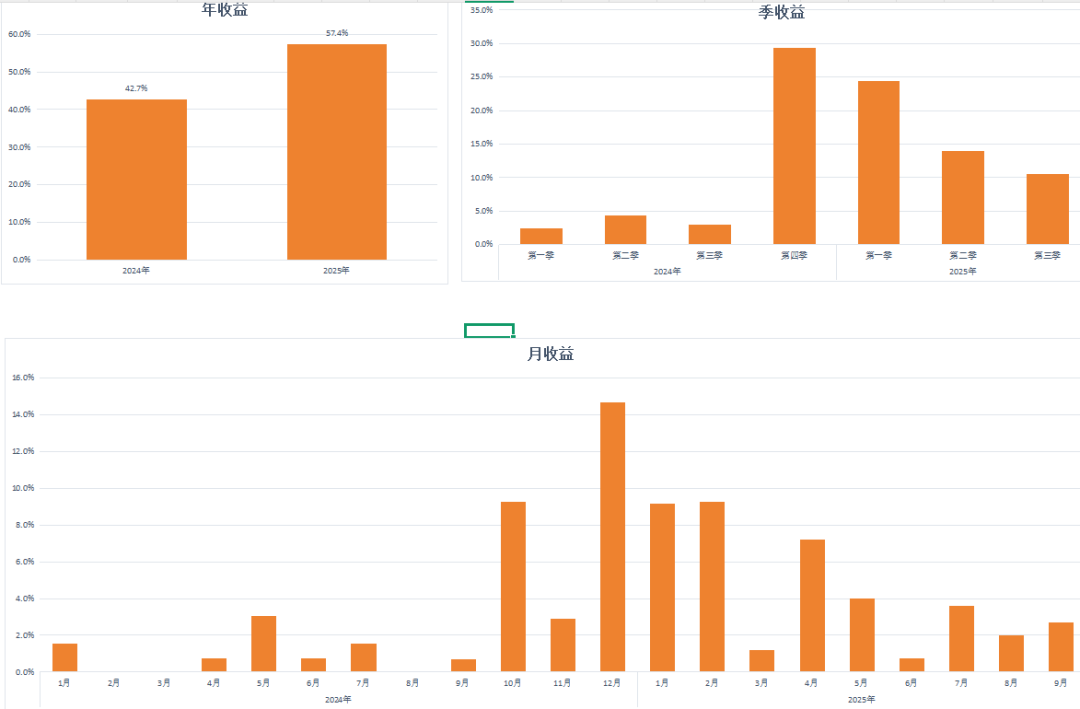Select the 42.7% data label
Viewport: 1080px width, 709px height.
[x=136, y=88]
